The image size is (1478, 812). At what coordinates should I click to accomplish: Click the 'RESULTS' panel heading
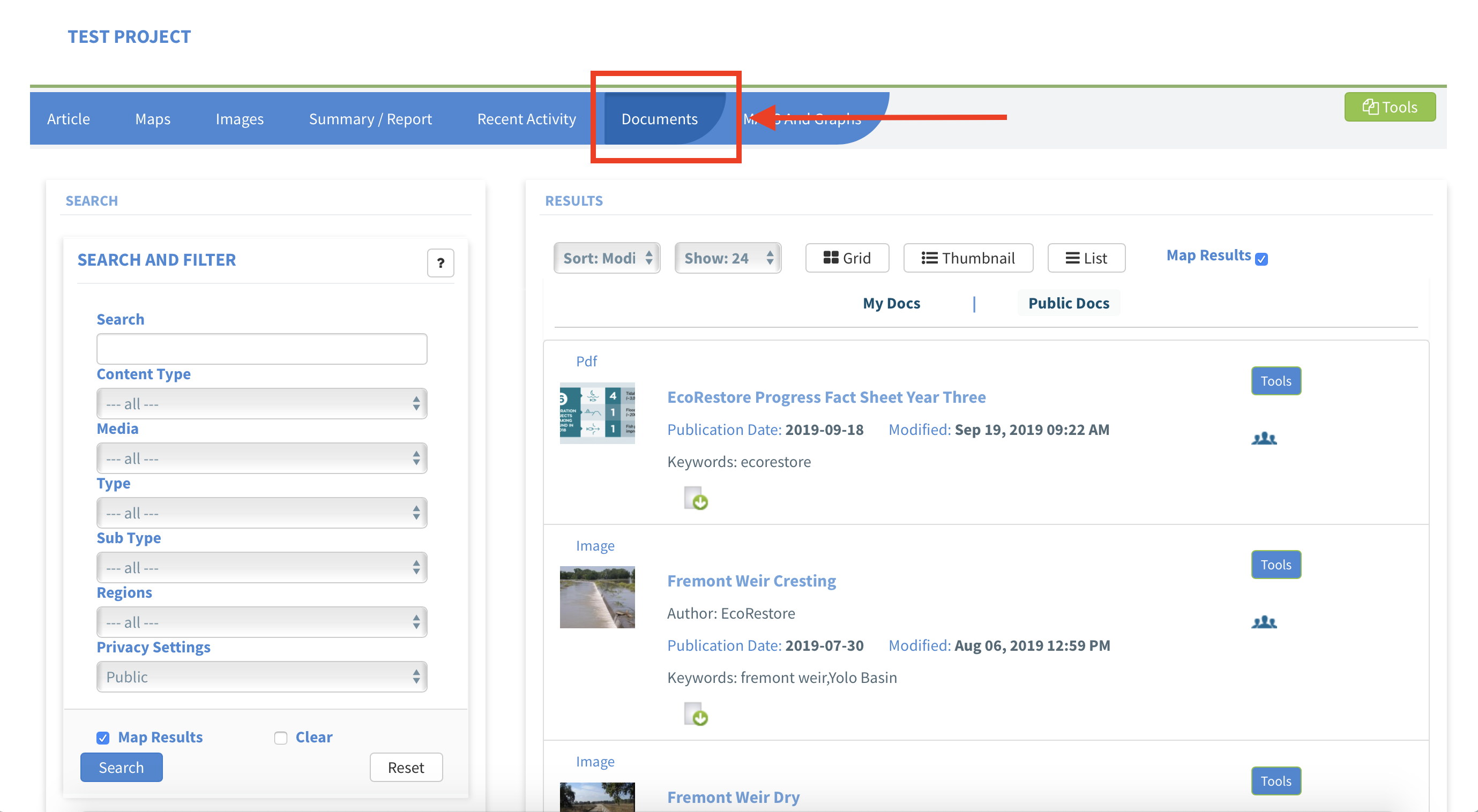pyautogui.click(x=574, y=201)
